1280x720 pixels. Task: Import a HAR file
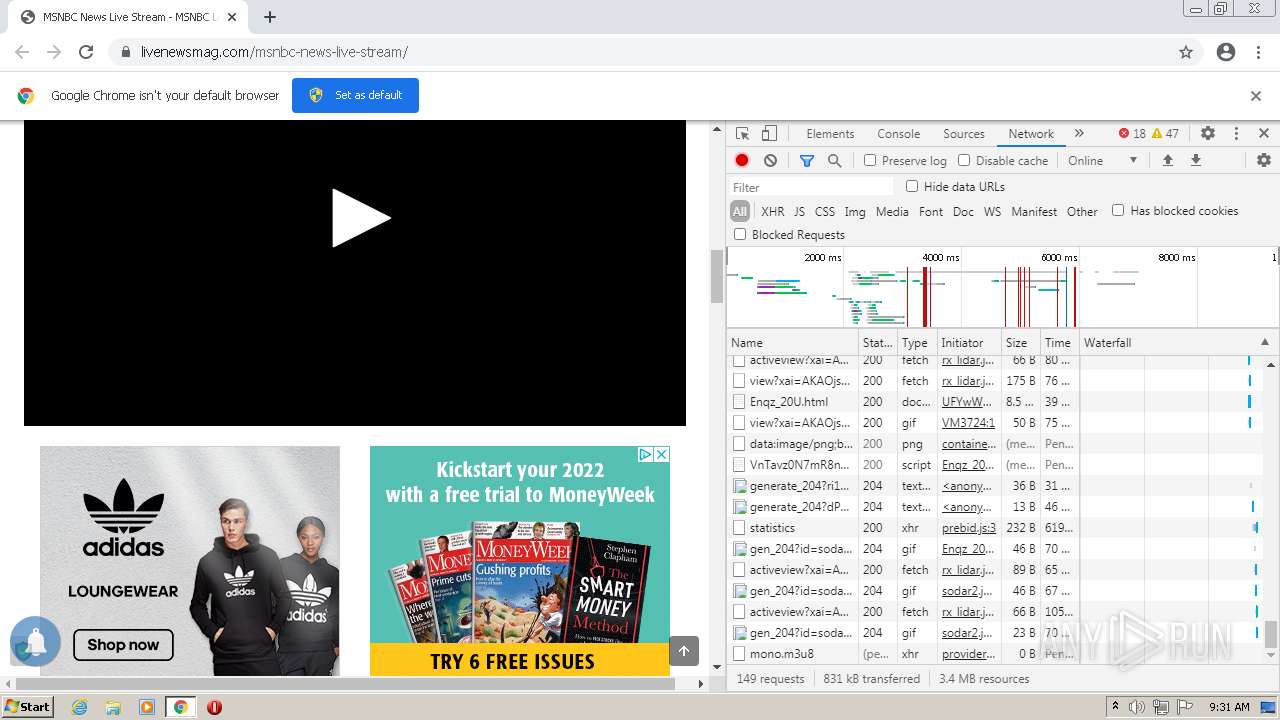pos(1167,160)
